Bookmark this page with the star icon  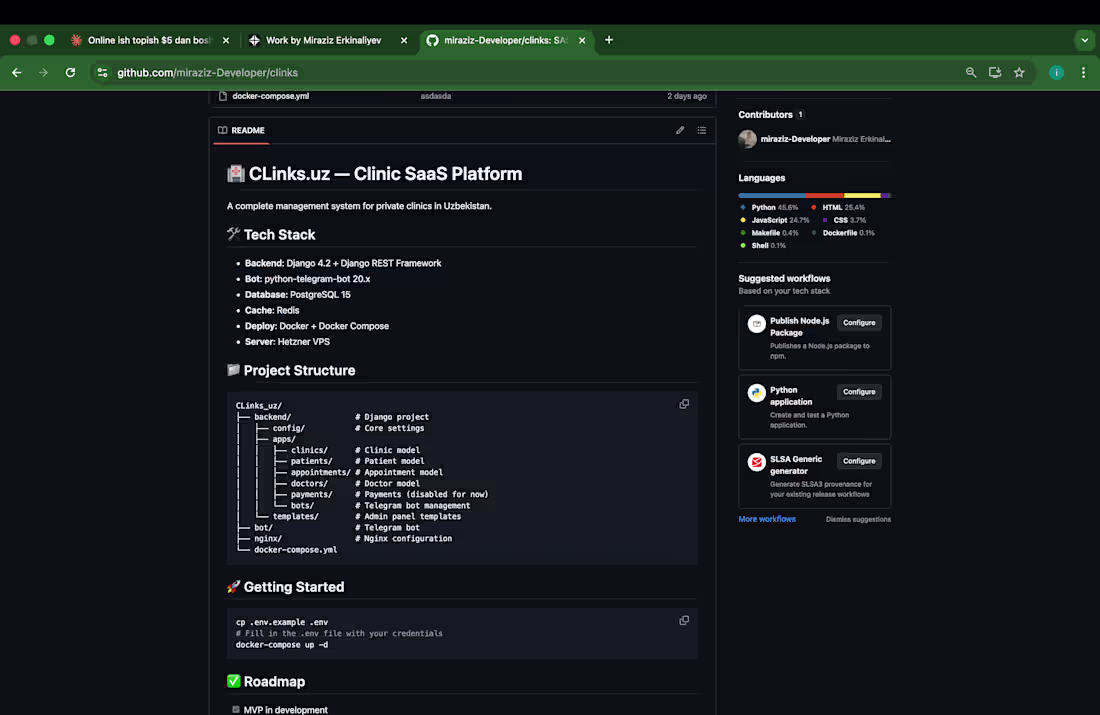(x=1019, y=72)
